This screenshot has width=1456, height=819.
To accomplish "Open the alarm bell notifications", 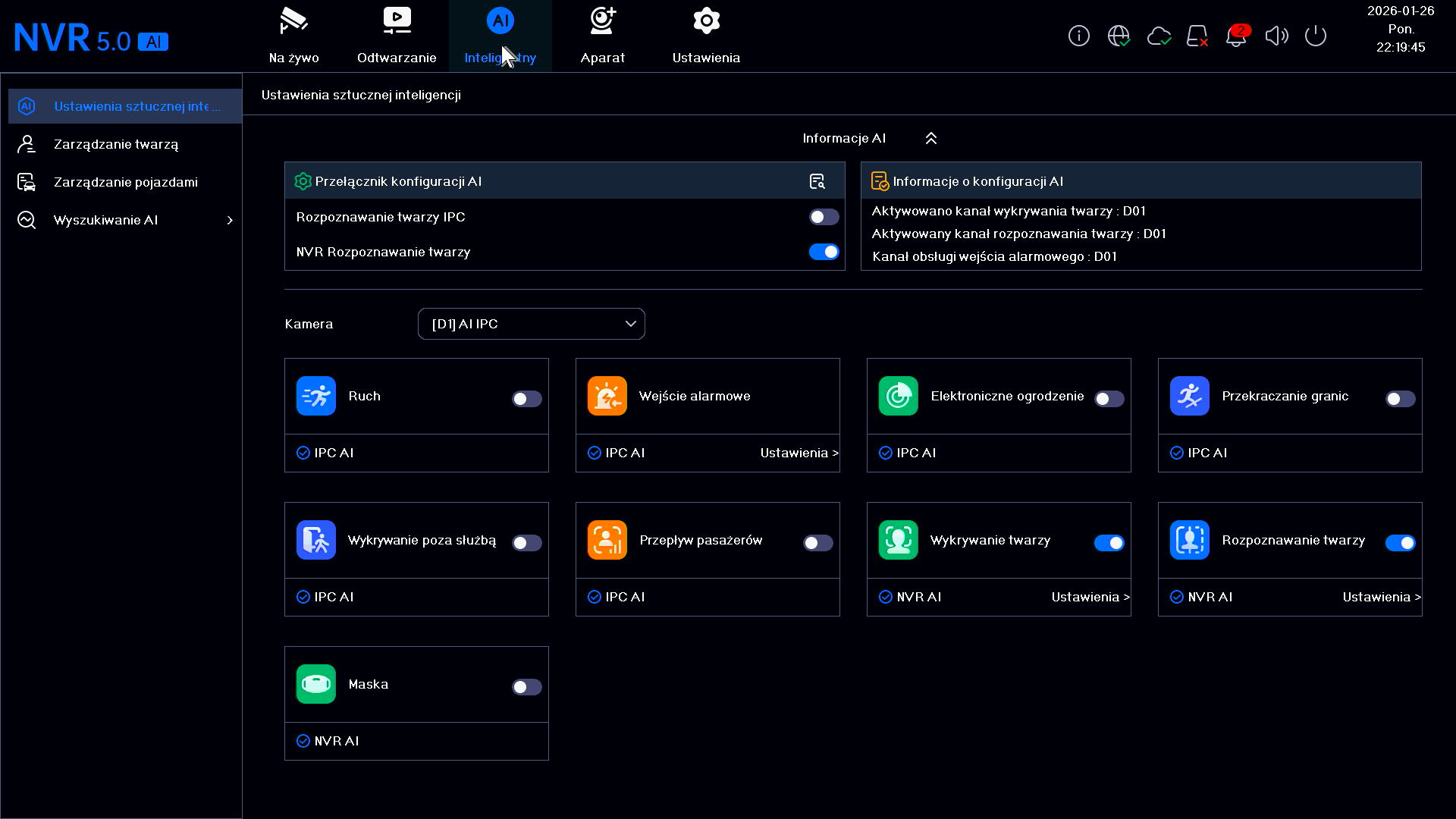I will click(x=1237, y=36).
